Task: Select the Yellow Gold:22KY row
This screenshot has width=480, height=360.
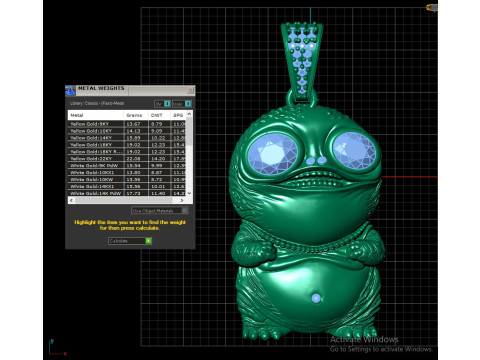Action: tap(127, 159)
